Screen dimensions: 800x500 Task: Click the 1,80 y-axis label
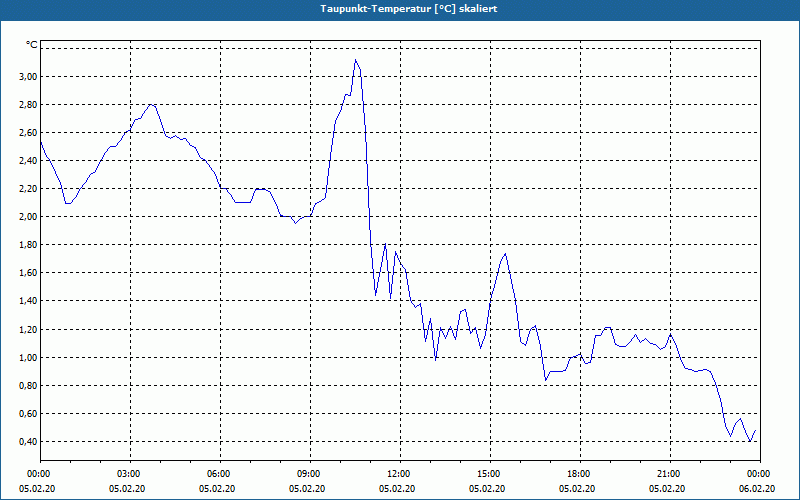coord(28,245)
